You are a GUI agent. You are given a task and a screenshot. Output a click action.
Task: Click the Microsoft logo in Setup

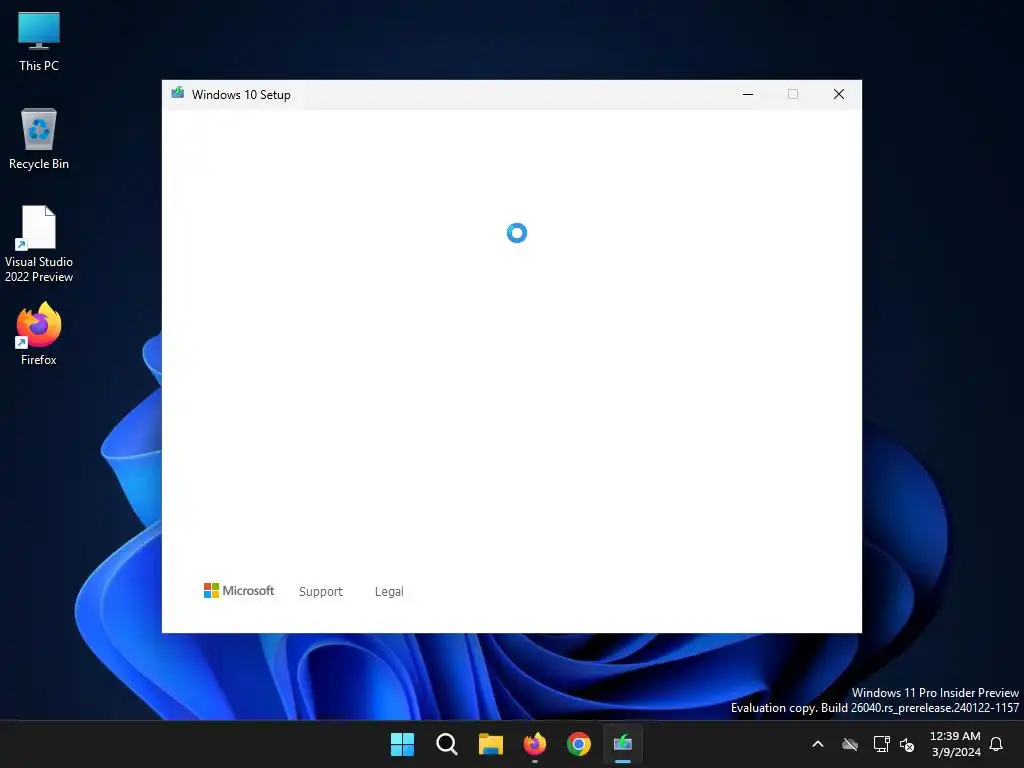[239, 590]
